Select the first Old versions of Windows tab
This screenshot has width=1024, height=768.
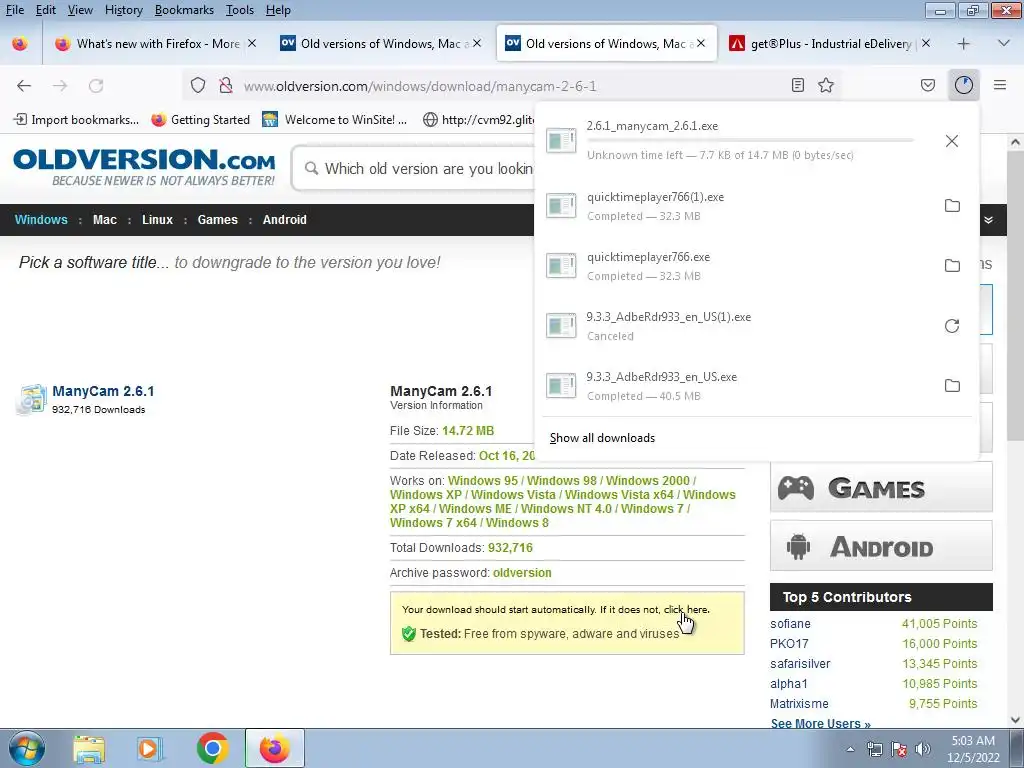pos(381,44)
